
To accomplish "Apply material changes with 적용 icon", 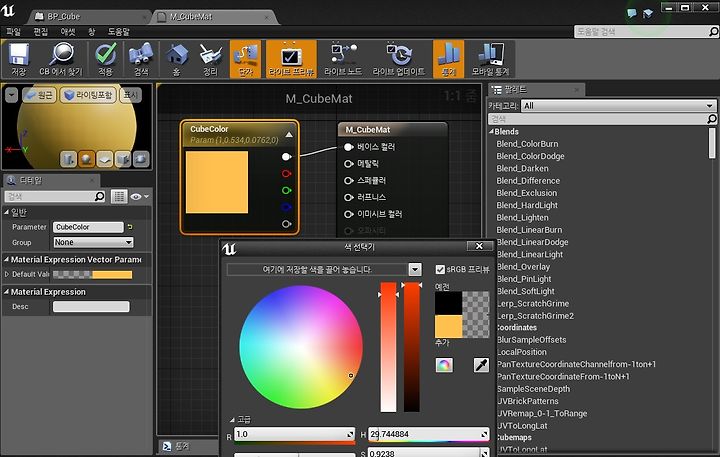I will click(x=106, y=59).
